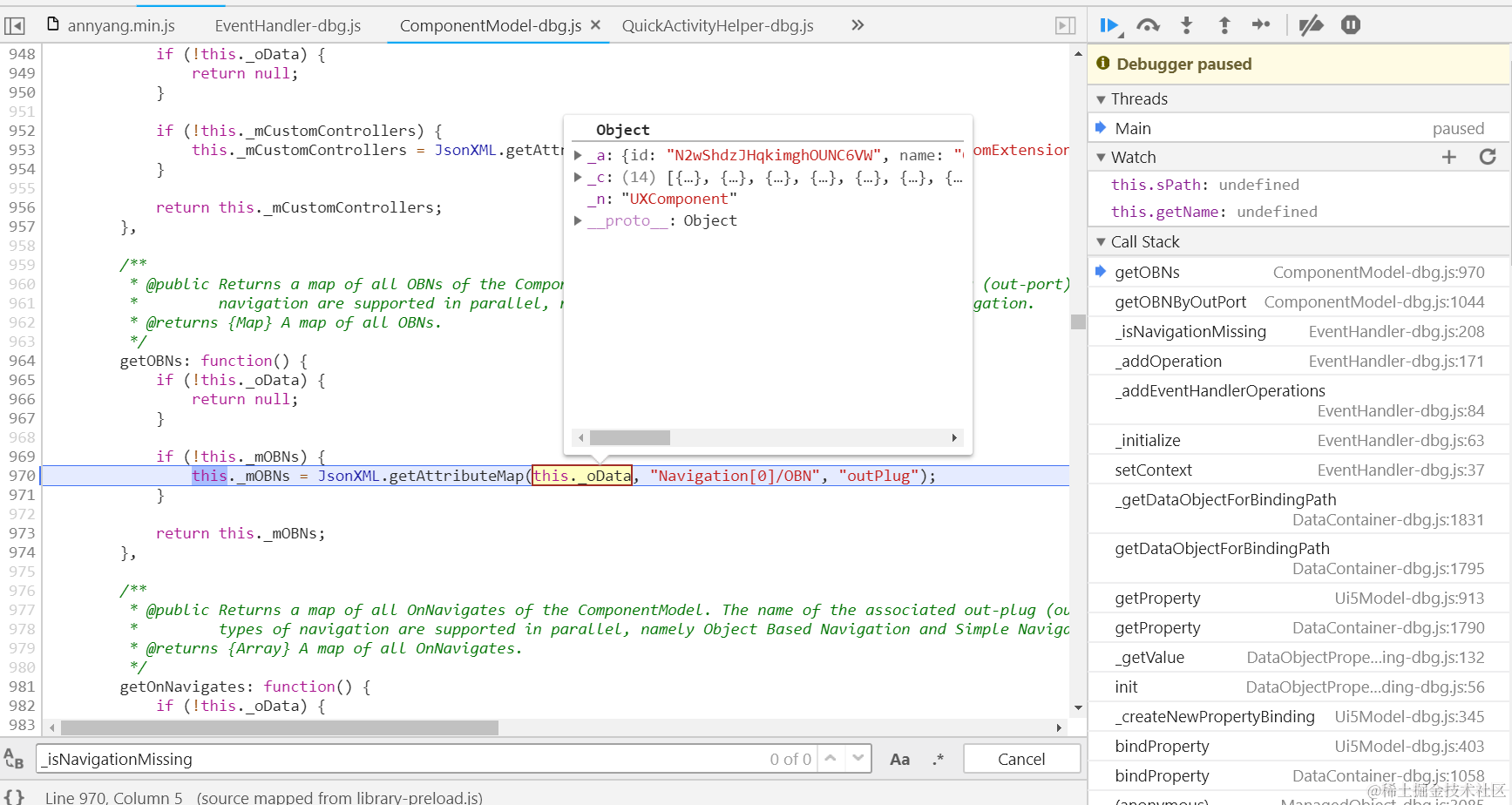Viewport: 1512px width, 805px height.
Task: Click line number 964 gutter
Action: (x=22, y=361)
